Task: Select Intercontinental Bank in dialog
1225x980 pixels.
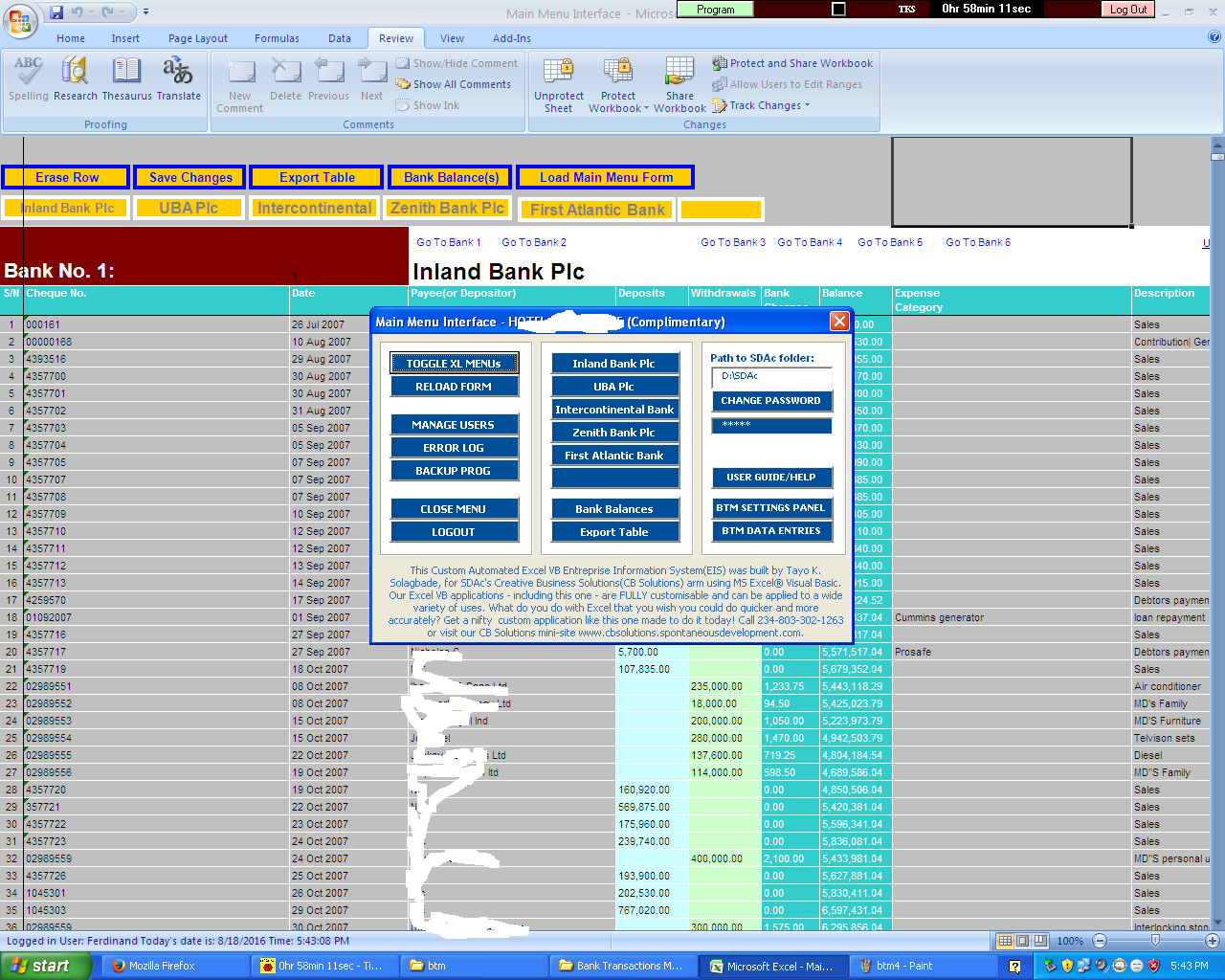Action: coord(614,410)
